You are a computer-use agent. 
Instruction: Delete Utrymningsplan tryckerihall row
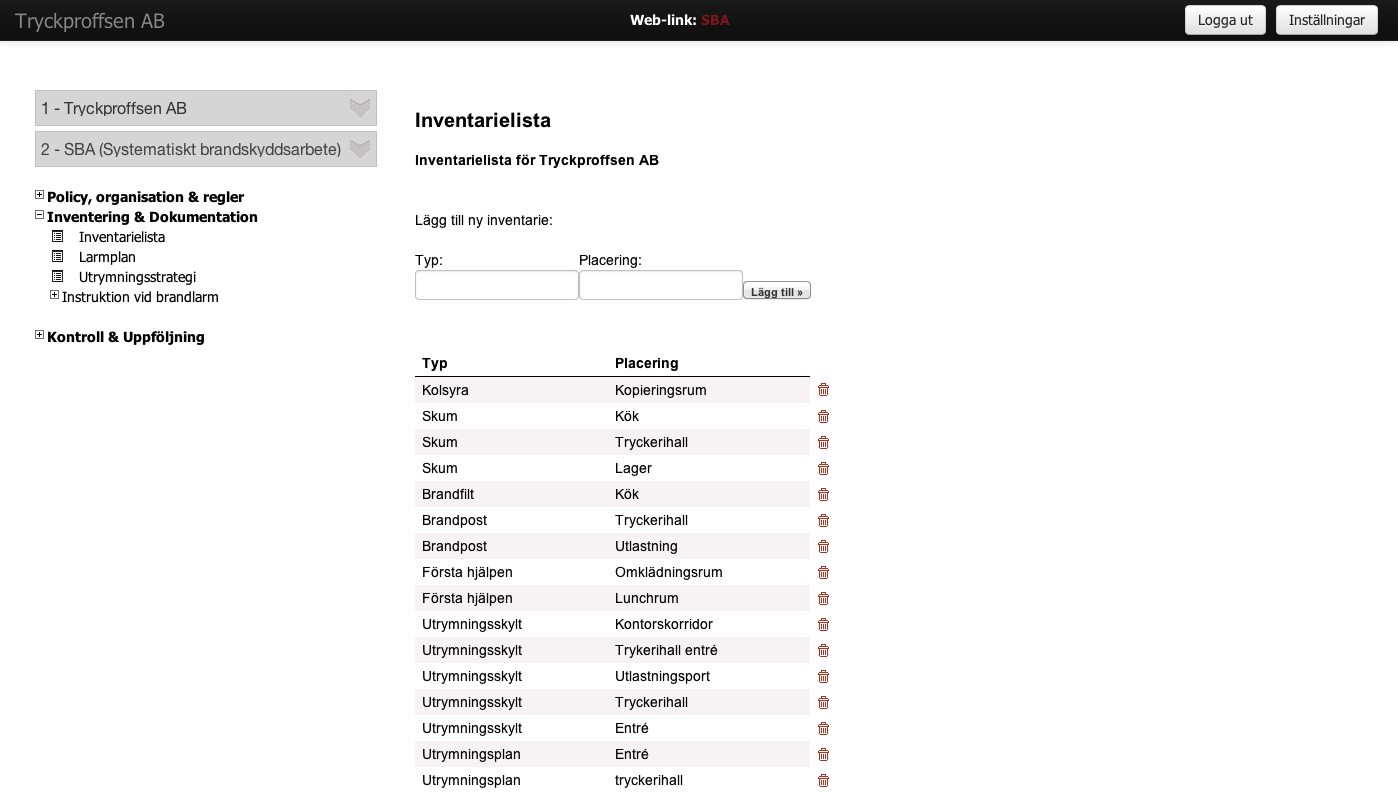tap(824, 780)
